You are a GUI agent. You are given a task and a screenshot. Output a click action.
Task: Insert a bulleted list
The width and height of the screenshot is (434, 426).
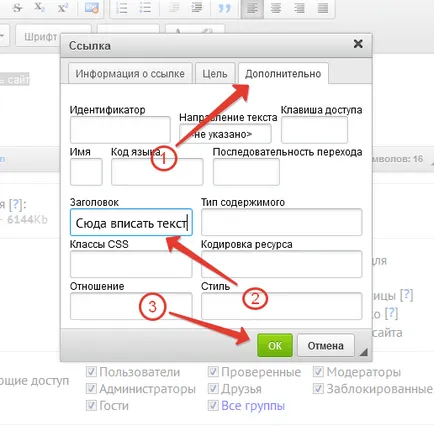pyautogui.click(x=145, y=7)
